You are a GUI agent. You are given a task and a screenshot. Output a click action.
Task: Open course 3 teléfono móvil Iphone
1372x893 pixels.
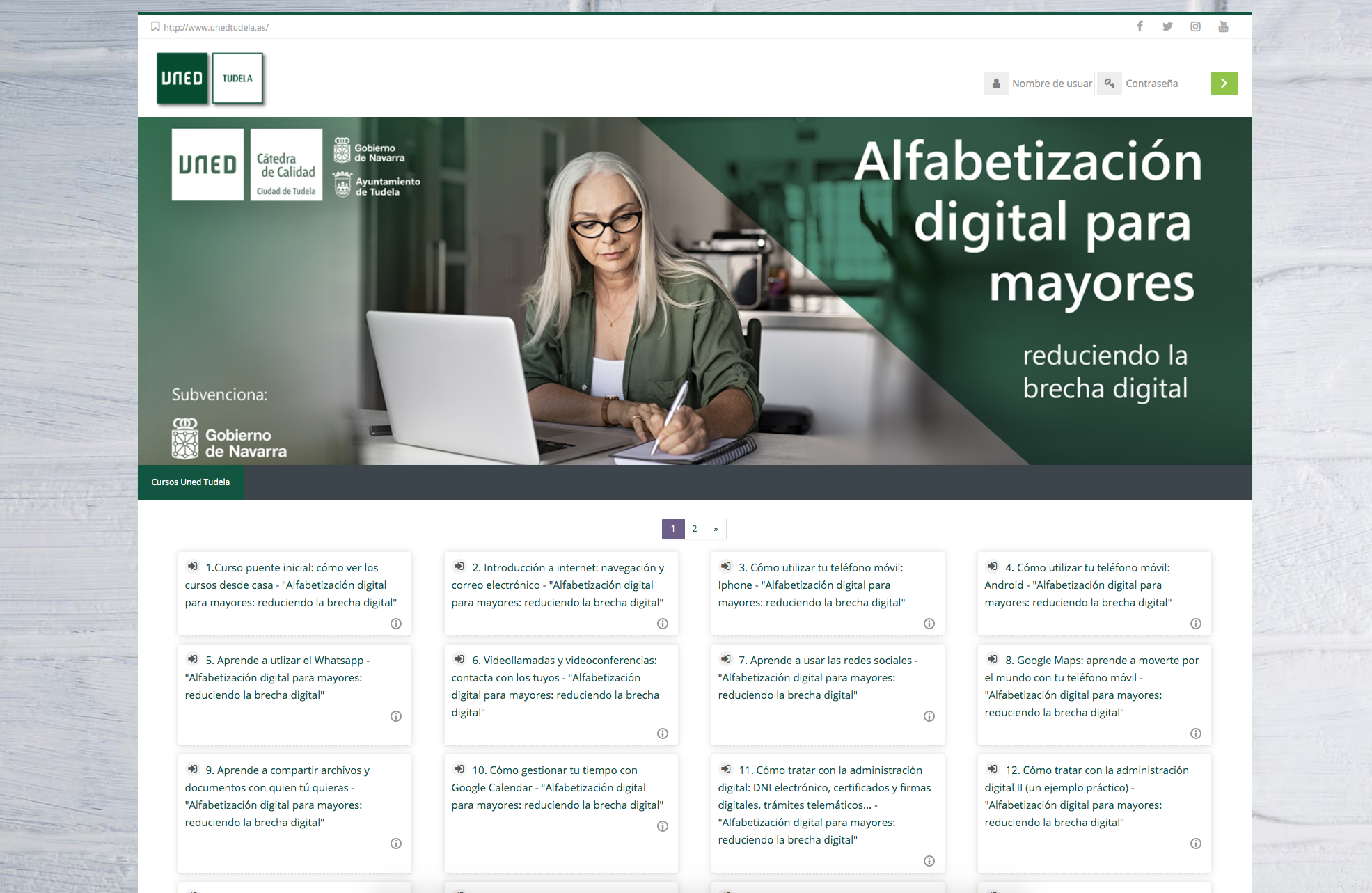point(812,585)
